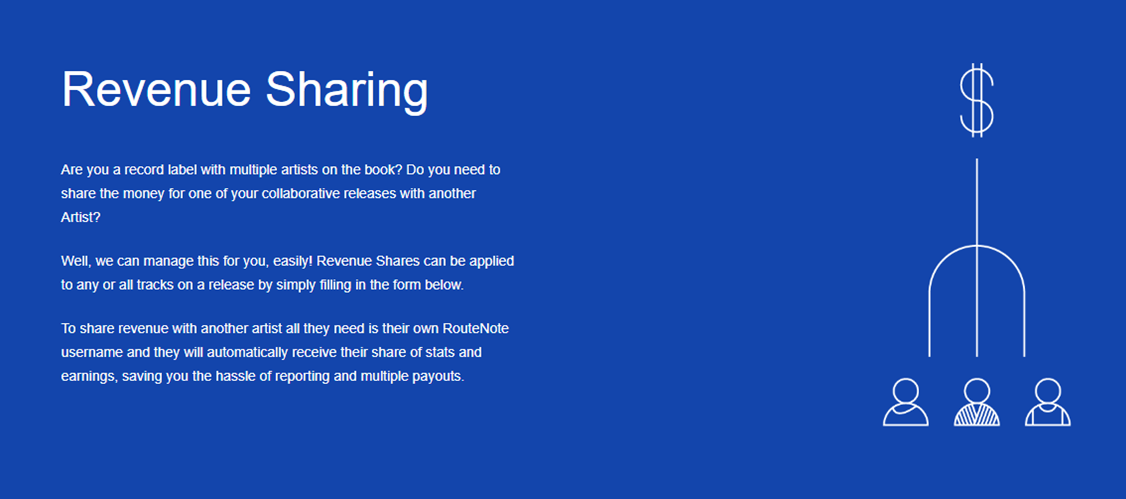The height and width of the screenshot is (499, 1126).
Task: Click the dollar sign icon
Action: (977, 101)
